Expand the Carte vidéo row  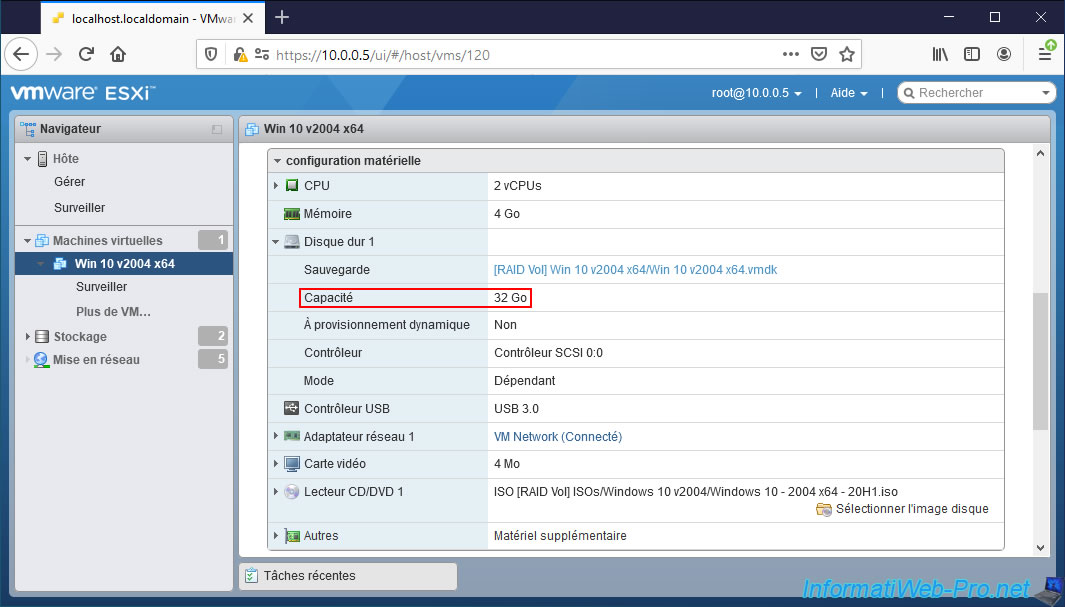coord(276,464)
